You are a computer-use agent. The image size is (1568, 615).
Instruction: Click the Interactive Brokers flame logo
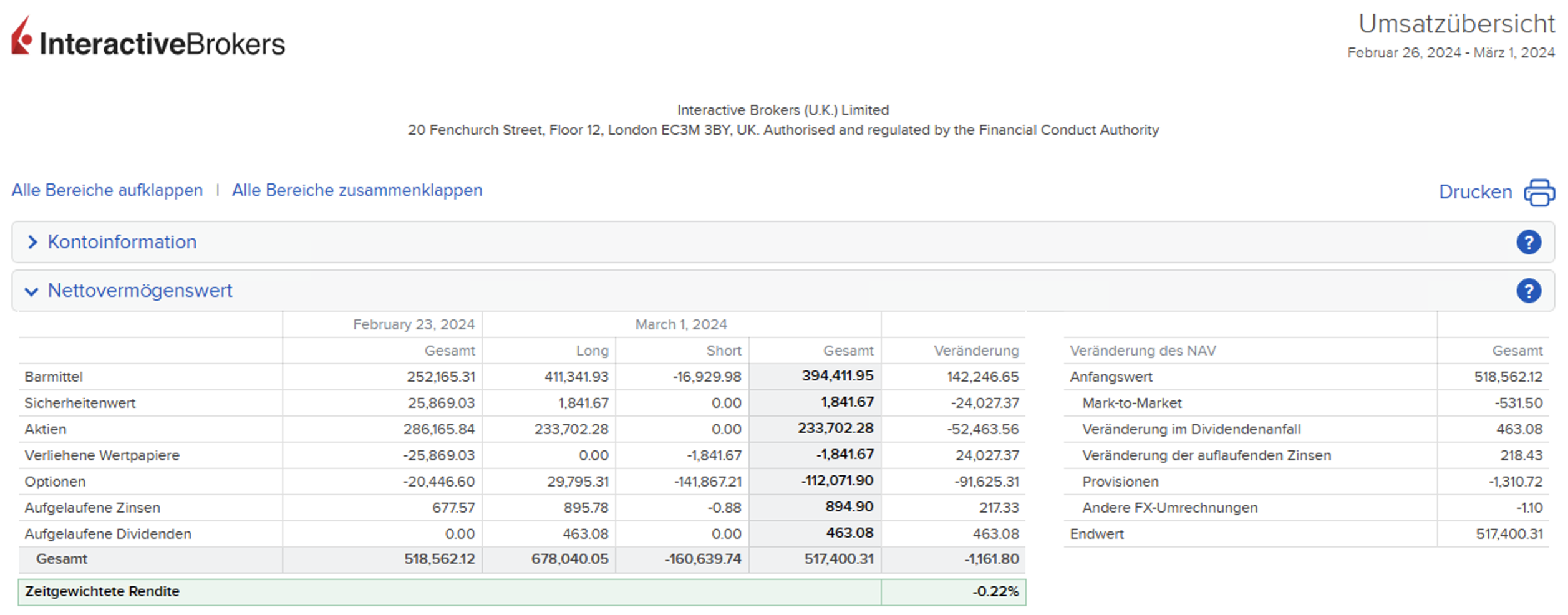click(22, 37)
